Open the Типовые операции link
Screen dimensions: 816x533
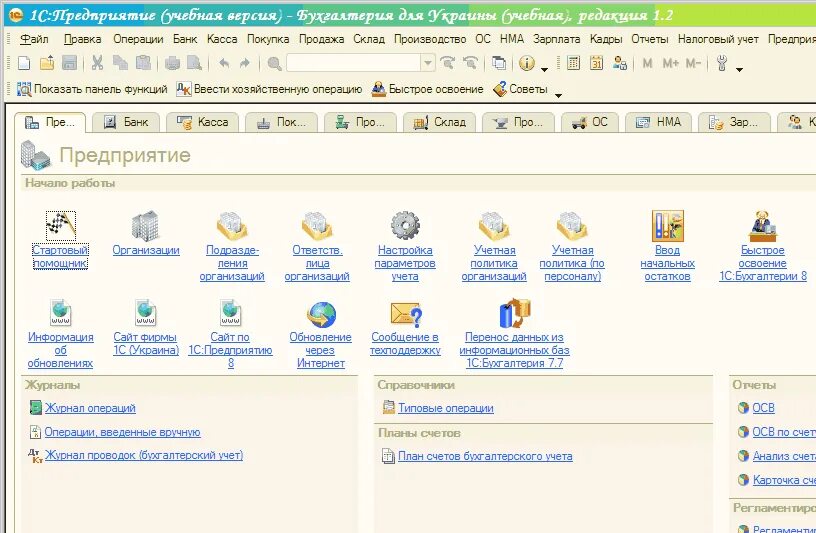click(x=445, y=408)
